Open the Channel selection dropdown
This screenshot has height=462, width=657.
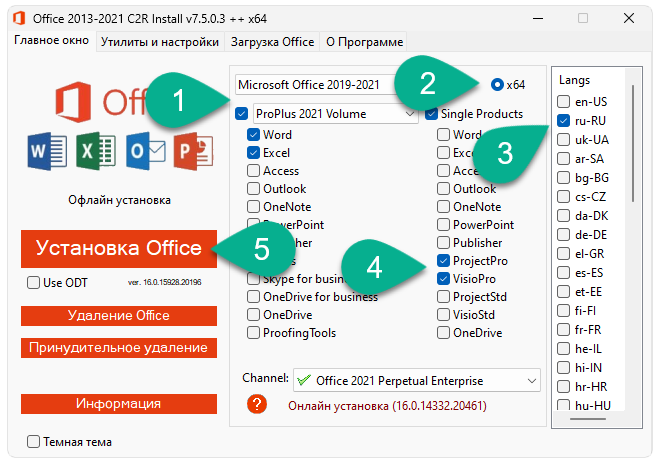pos(529,381)
